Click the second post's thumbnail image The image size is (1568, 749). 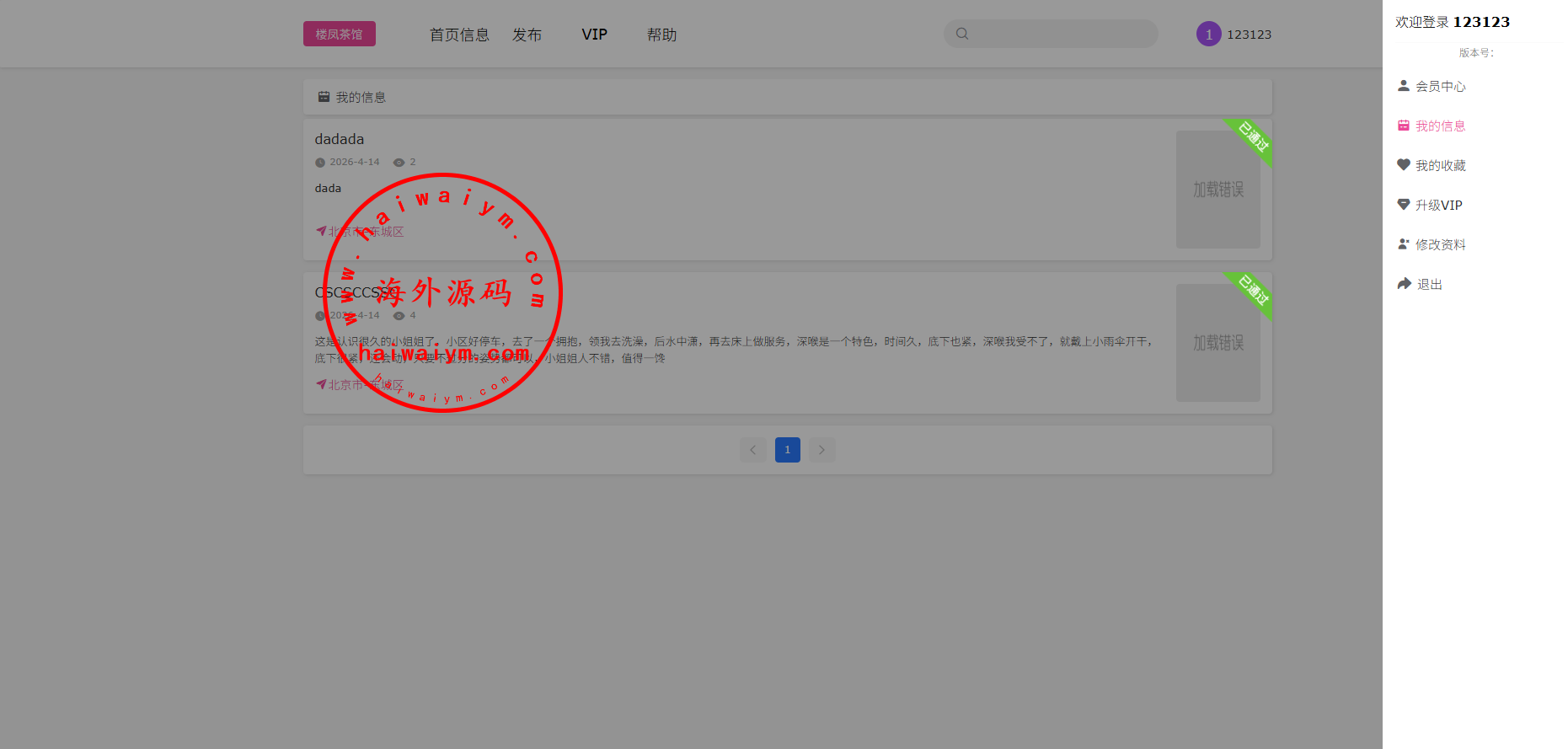pos(1217,343)
